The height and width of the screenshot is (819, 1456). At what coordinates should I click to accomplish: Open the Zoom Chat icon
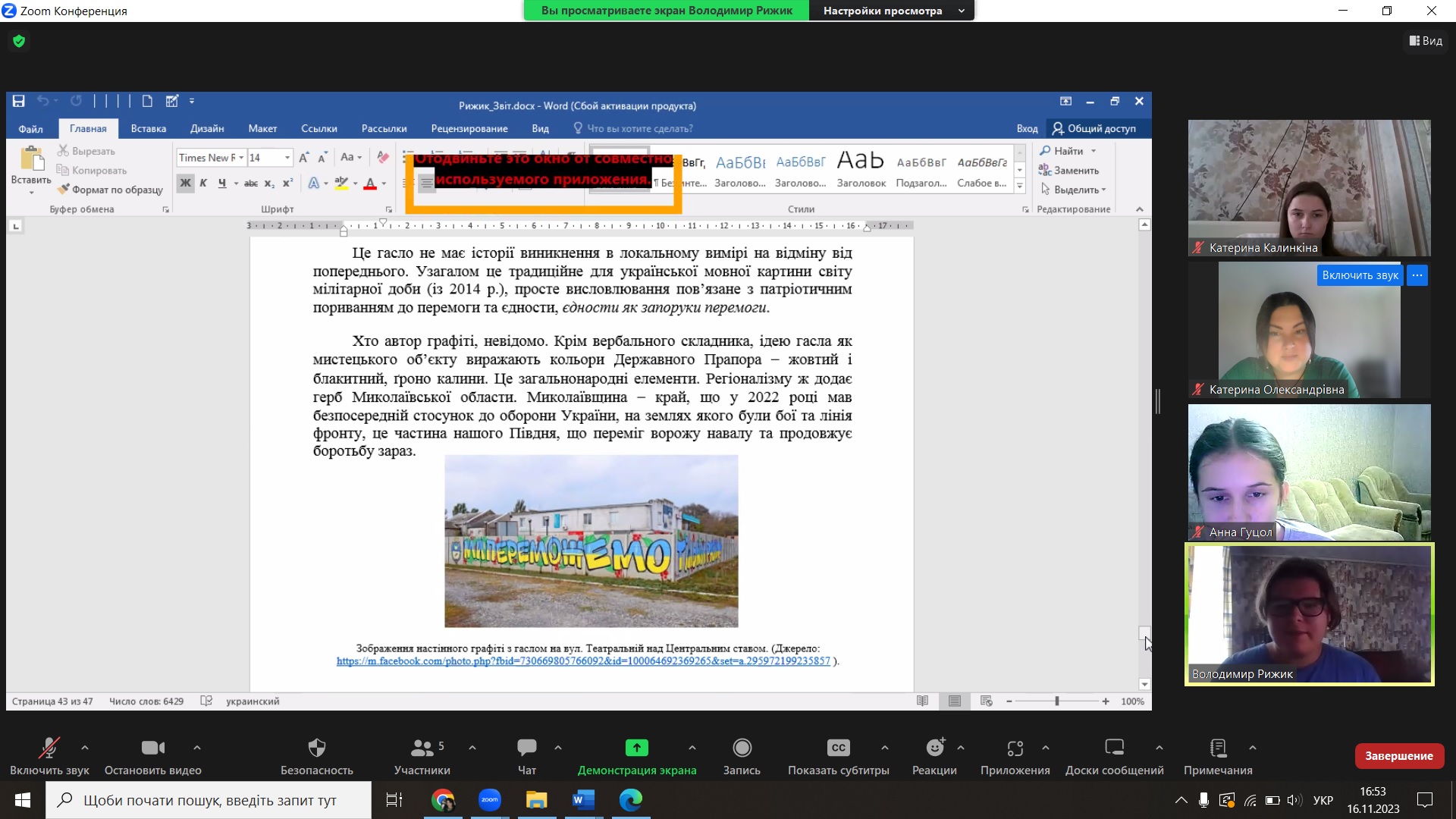[x=526, y=748]
